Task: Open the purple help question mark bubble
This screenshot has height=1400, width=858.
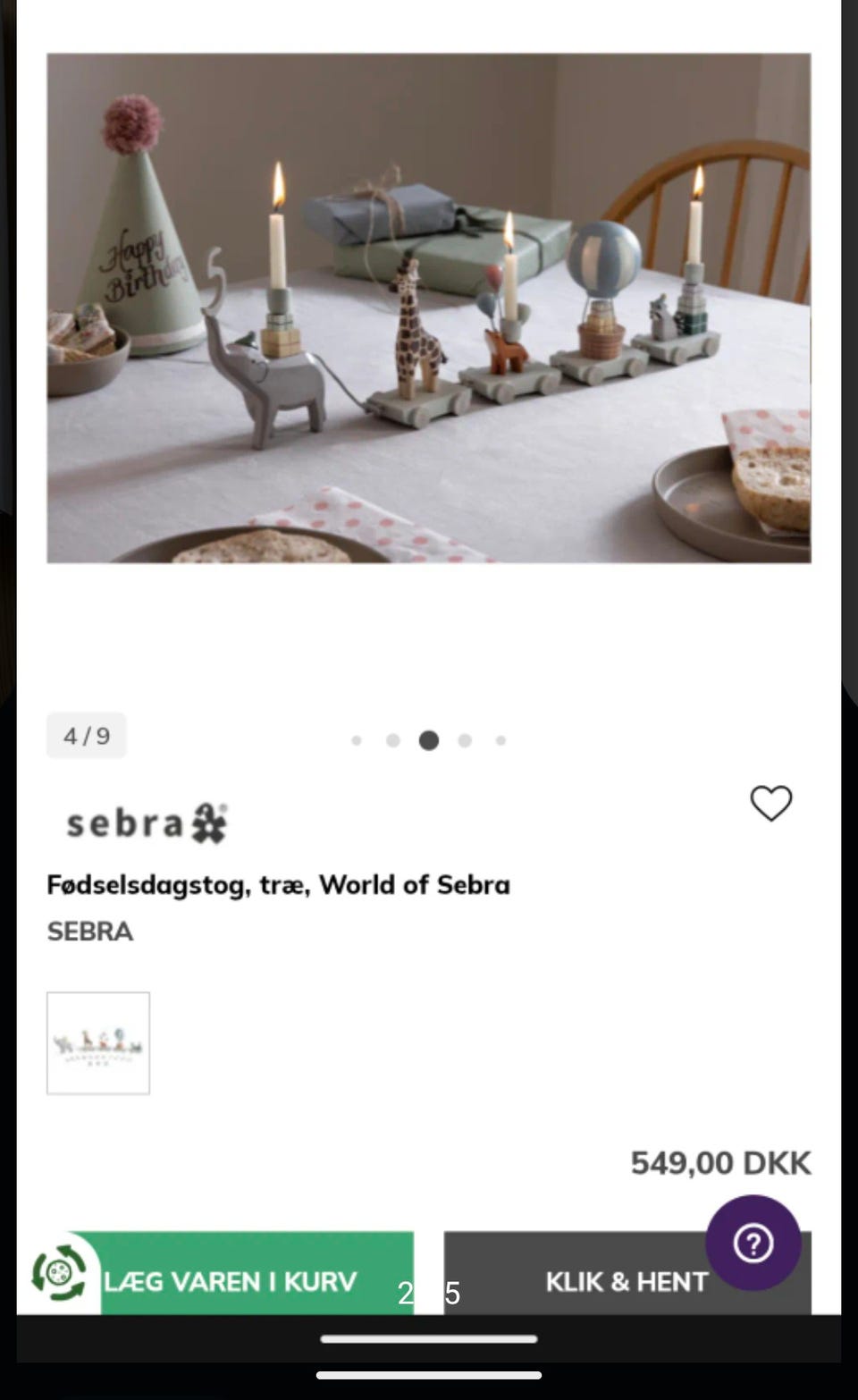Action: [753, 1243]
